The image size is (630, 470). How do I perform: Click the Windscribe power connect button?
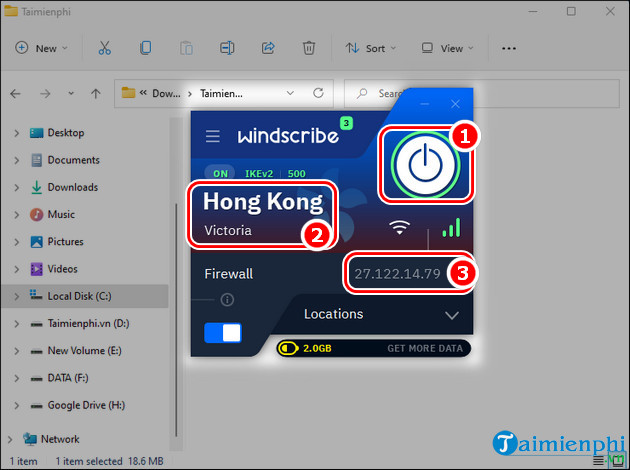coord(425,165)
